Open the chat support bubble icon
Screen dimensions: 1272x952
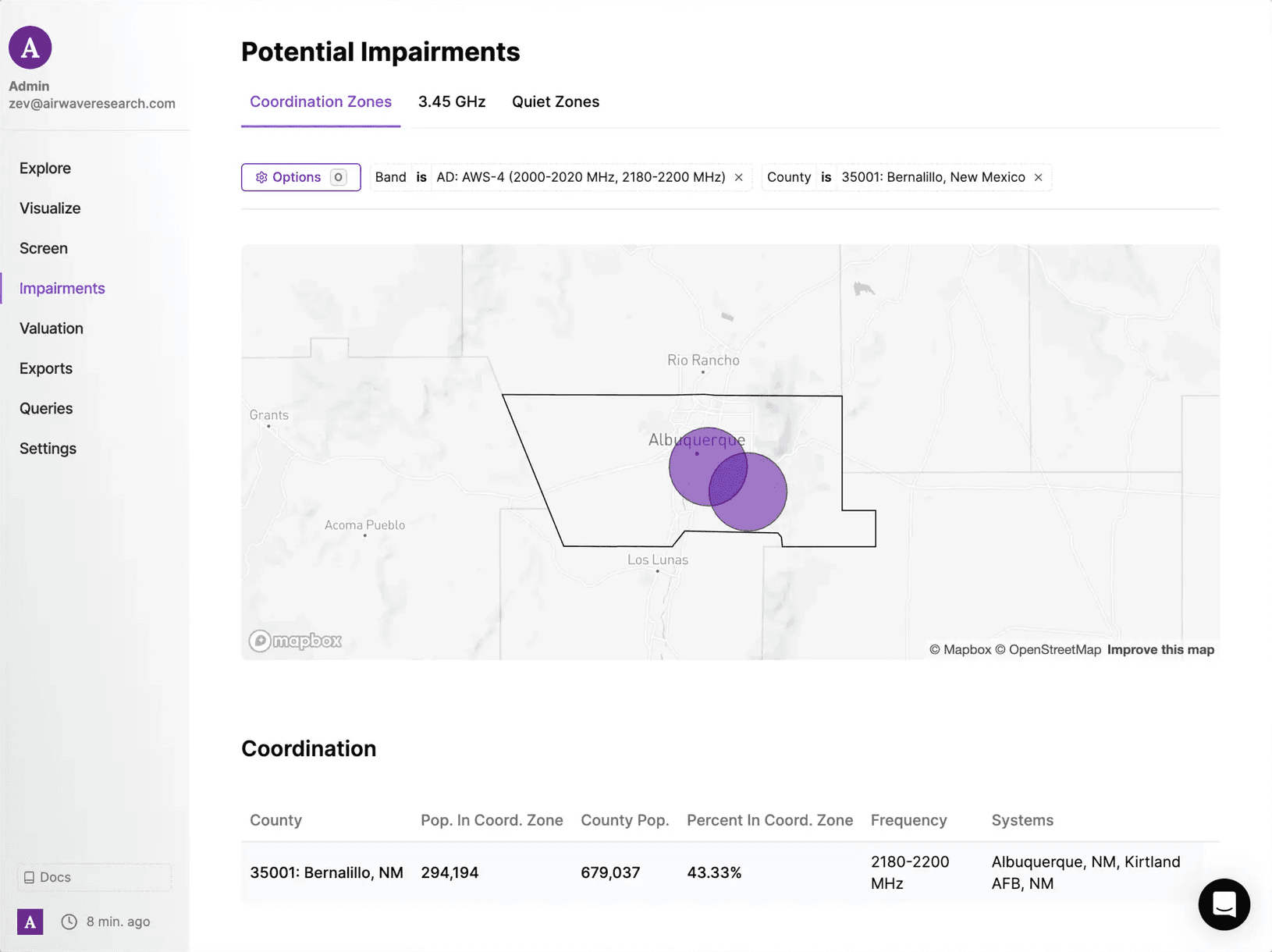pyautogui.click(x=1224, y=904)
